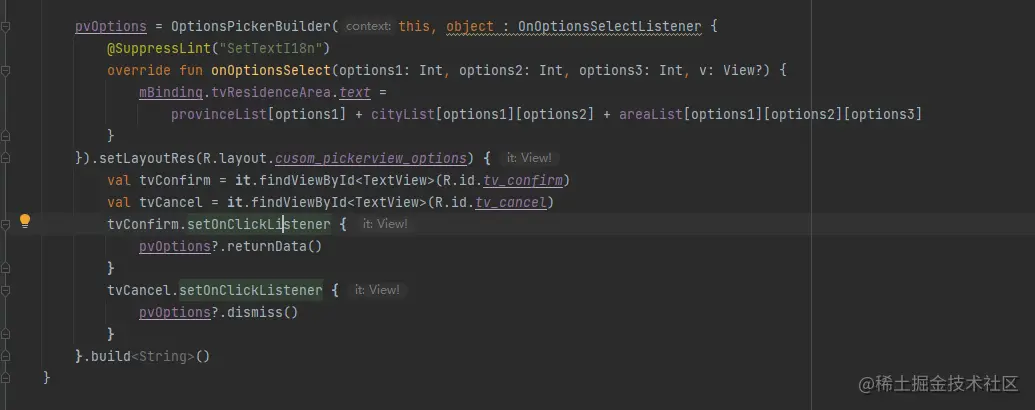The height and width of the screenshot is (410, 1035).
Task: Collapse the fold marker on setLayoutRes line
Action: (x=5, y=158)
